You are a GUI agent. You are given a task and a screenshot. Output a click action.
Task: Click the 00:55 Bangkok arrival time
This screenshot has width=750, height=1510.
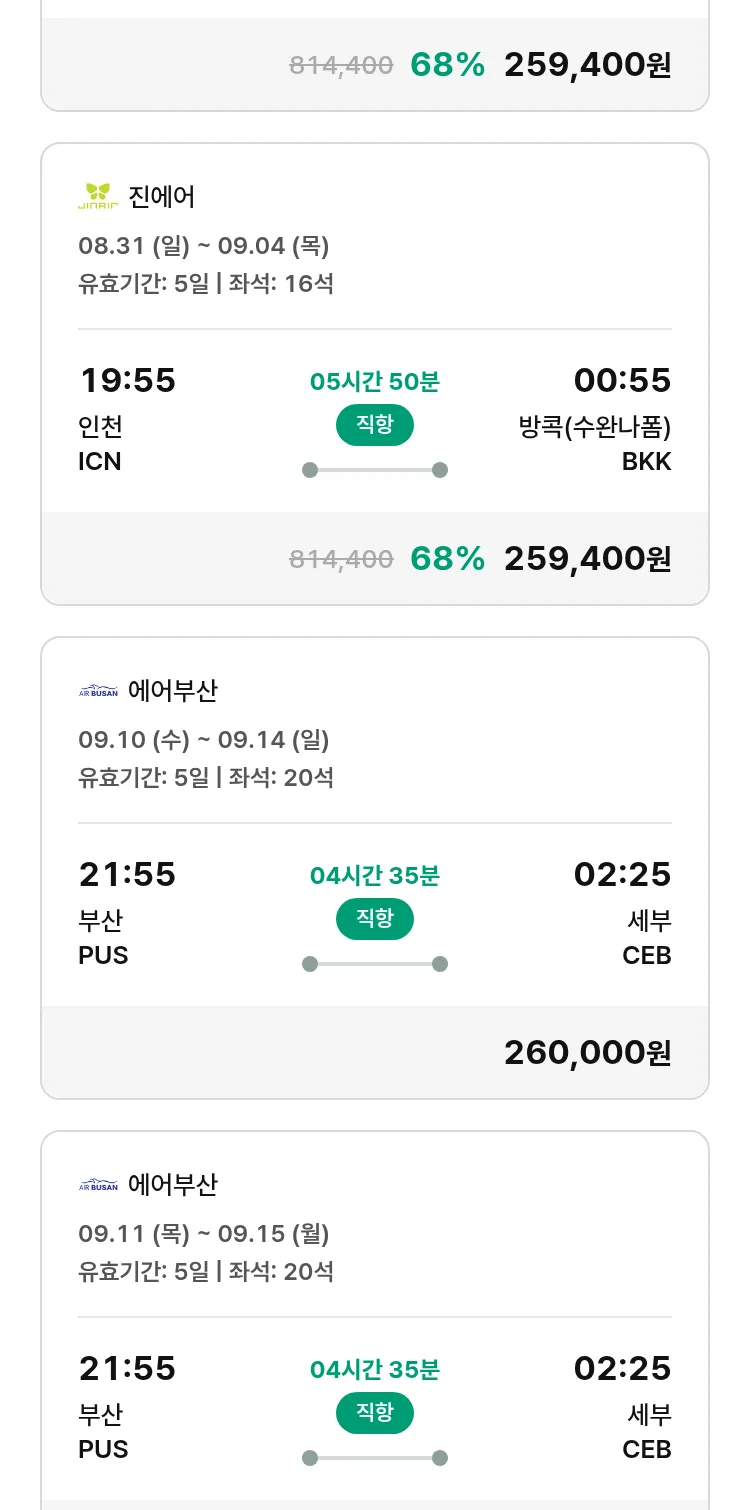click(x=622, y=381)
